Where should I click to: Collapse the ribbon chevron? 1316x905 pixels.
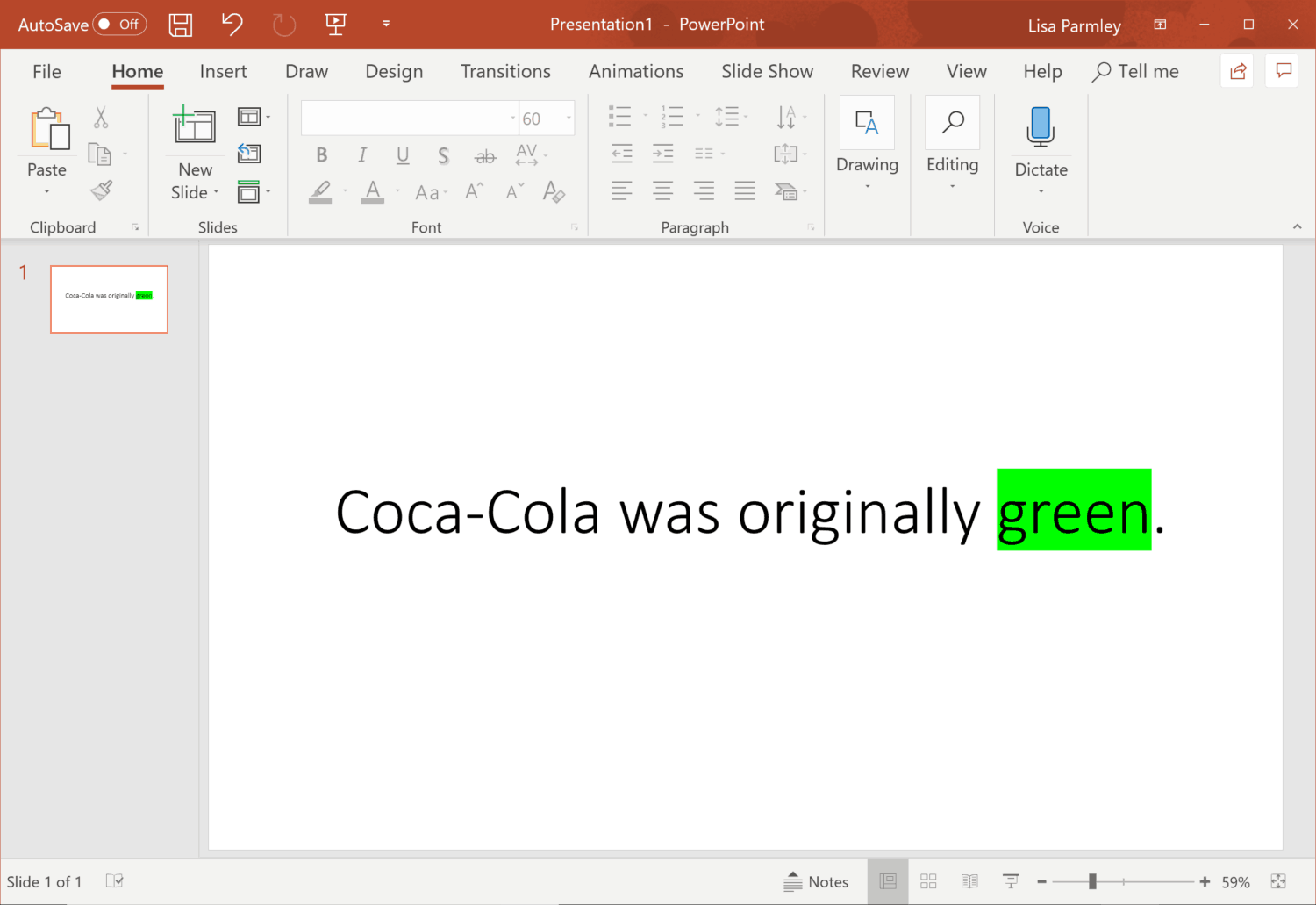[x=1297, y=227]
